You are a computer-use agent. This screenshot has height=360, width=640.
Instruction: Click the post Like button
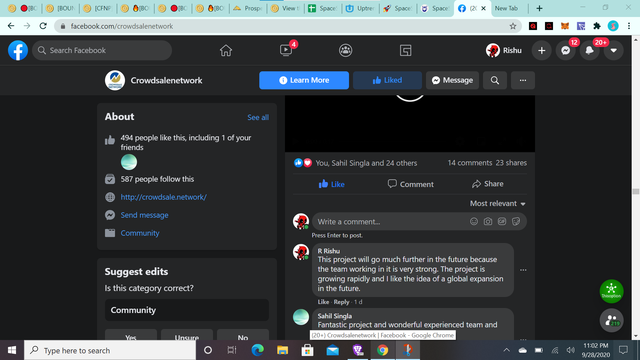point(331,184)
